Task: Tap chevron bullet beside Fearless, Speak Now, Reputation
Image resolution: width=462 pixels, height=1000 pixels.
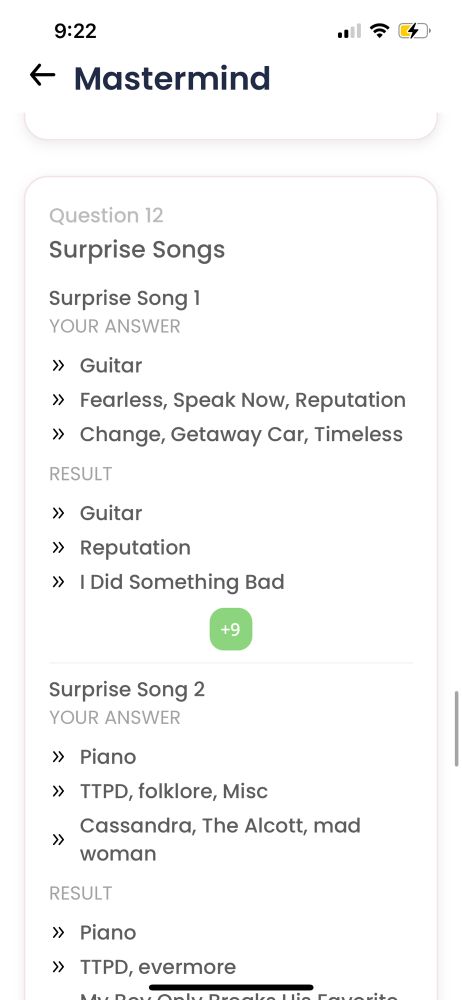Action: pos(59,400)
